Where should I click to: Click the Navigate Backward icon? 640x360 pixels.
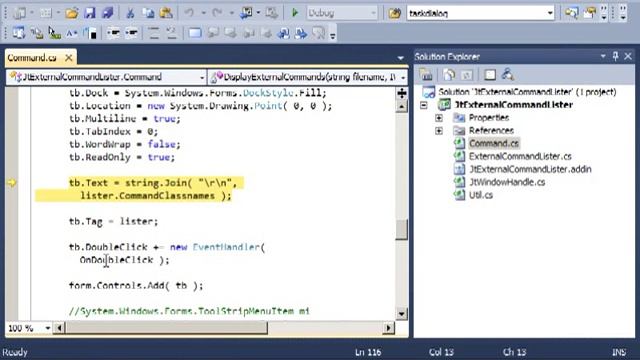pos(246,13)
